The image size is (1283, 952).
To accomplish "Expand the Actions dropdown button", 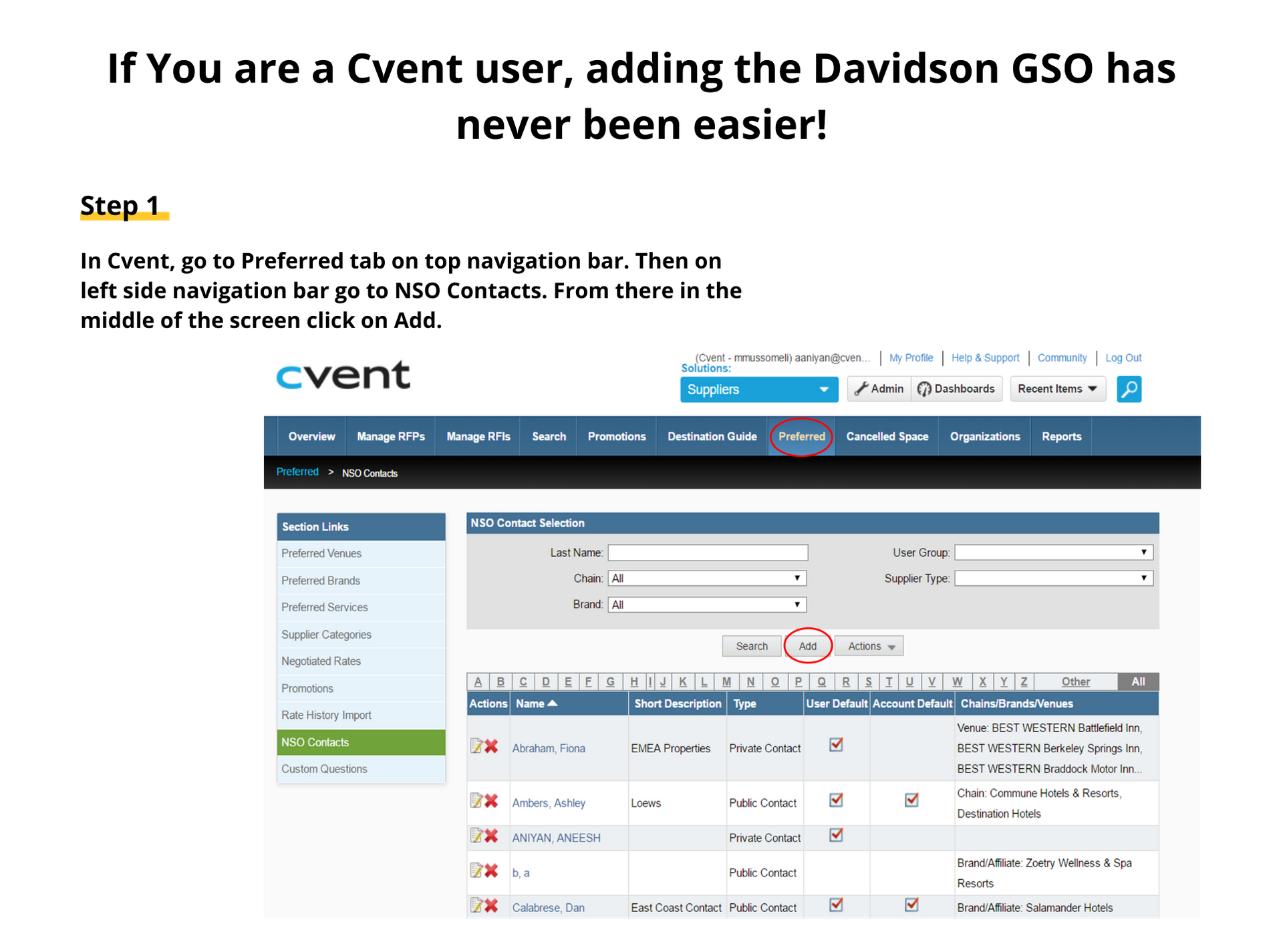I will point(869,646).
